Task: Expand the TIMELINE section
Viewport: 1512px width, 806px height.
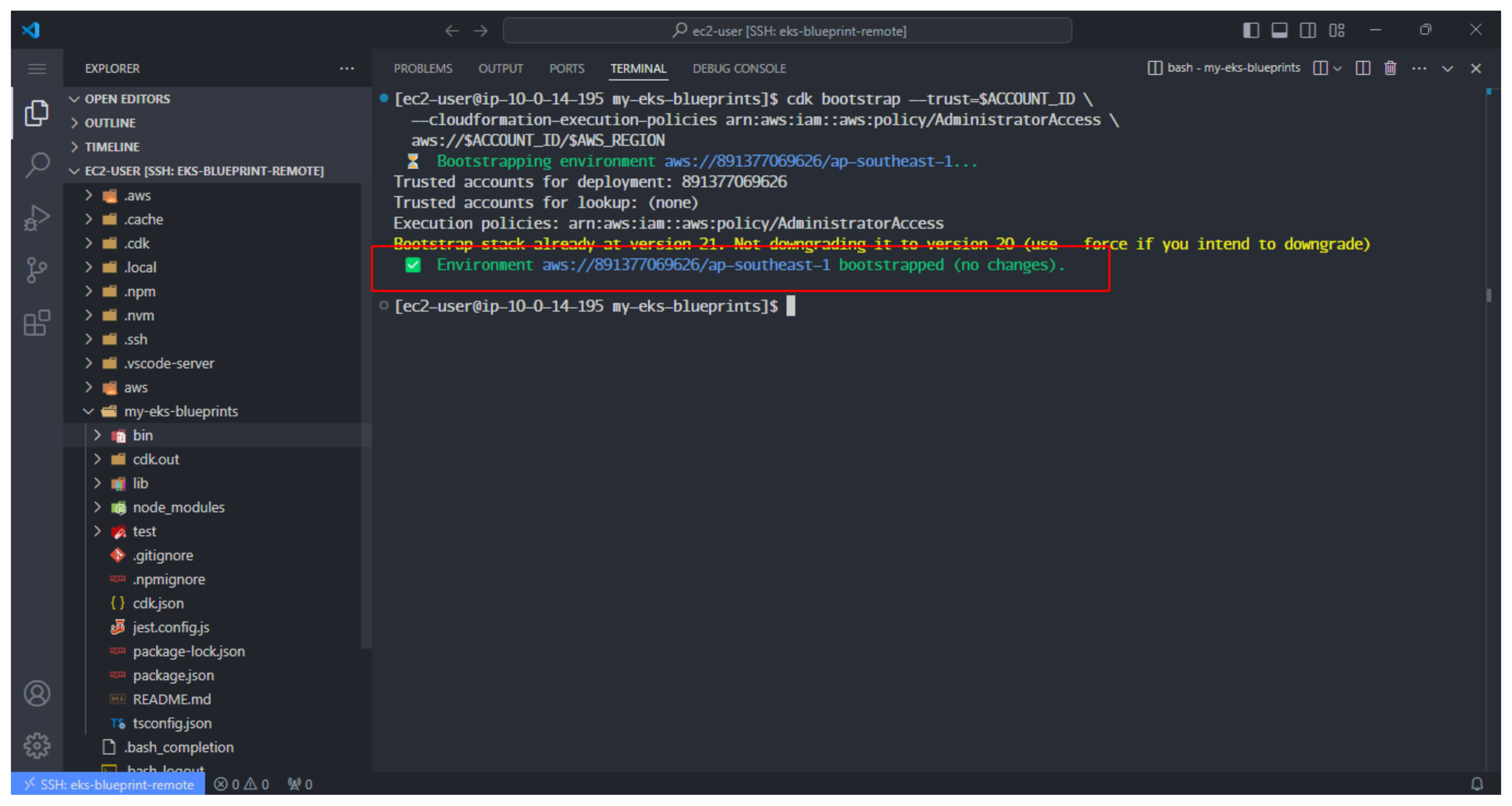Action: (218, 147)
